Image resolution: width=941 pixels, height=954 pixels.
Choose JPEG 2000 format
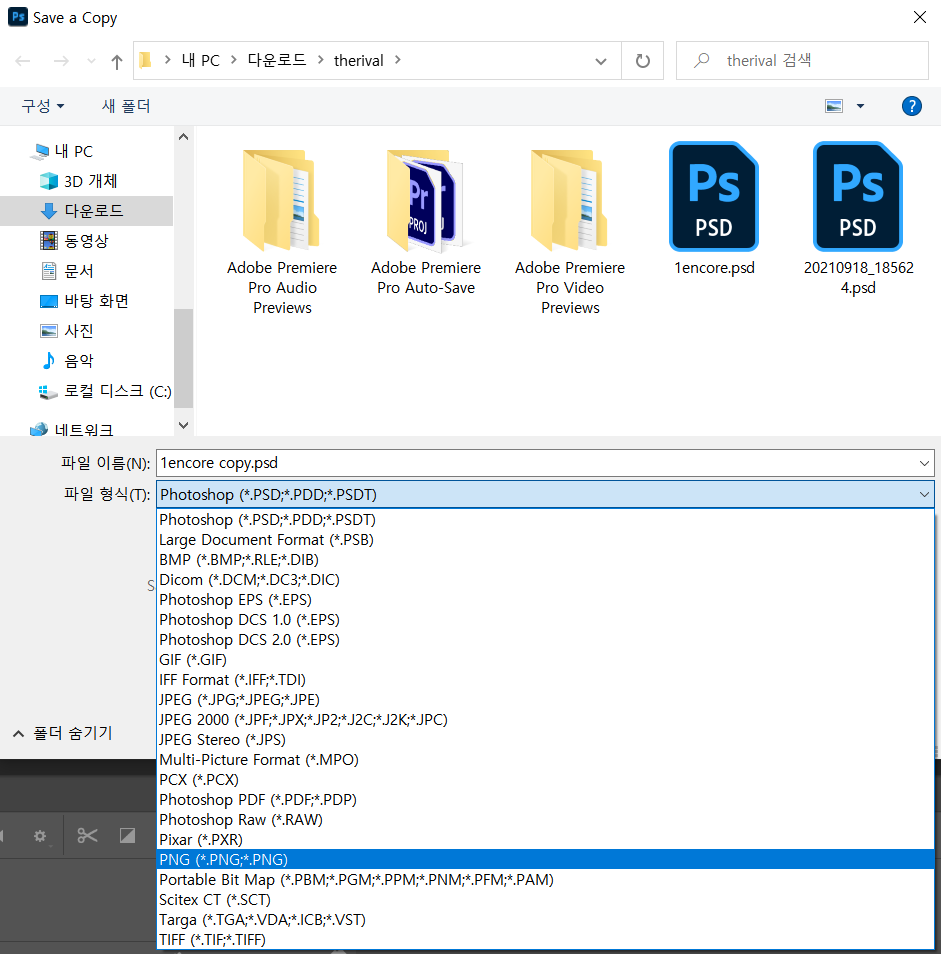(546, 720)
